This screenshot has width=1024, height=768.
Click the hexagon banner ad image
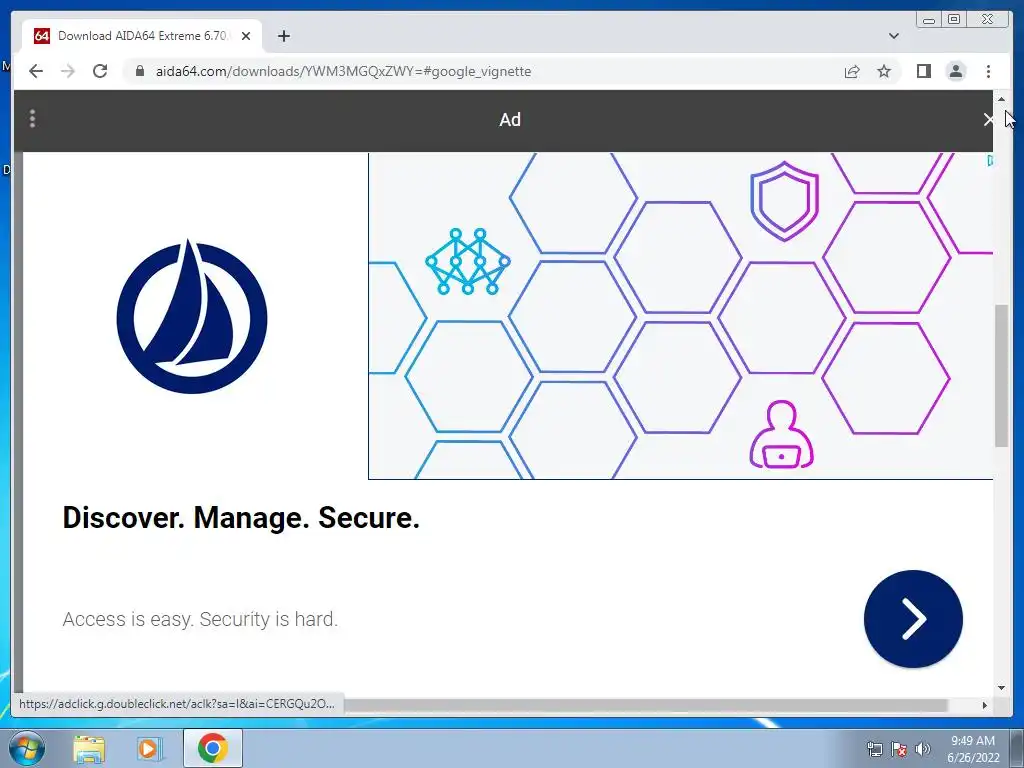[680, 316]
